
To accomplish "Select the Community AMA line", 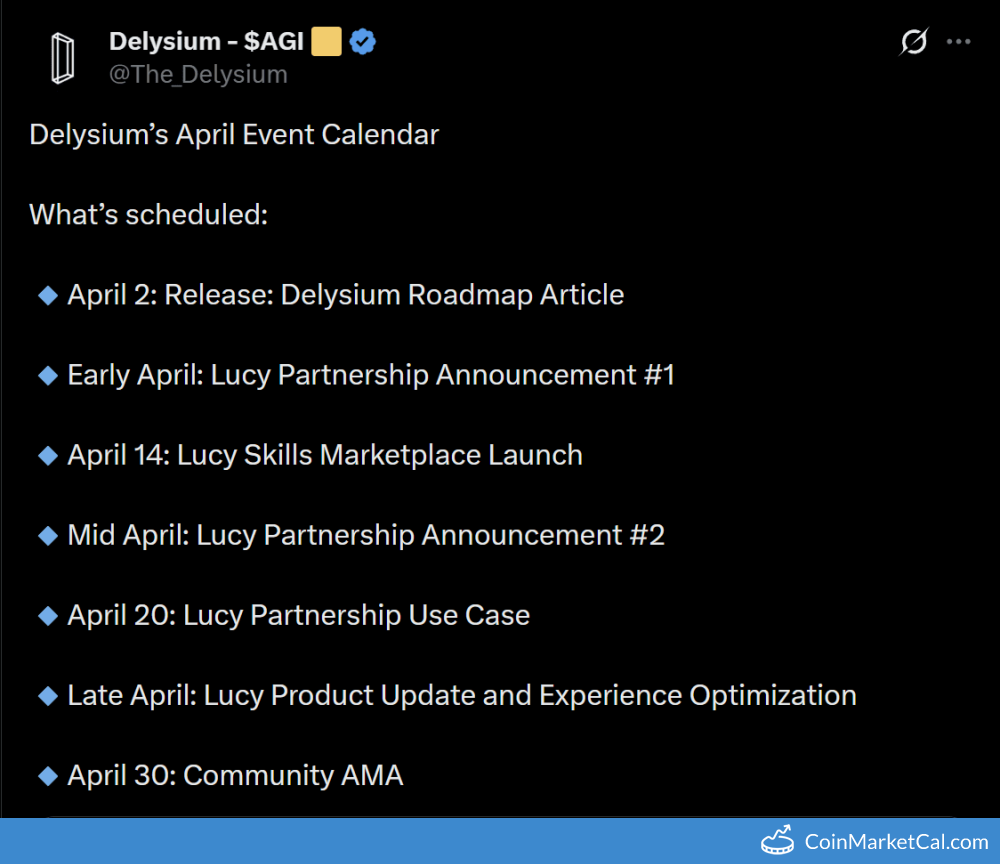I will (235, 775).
